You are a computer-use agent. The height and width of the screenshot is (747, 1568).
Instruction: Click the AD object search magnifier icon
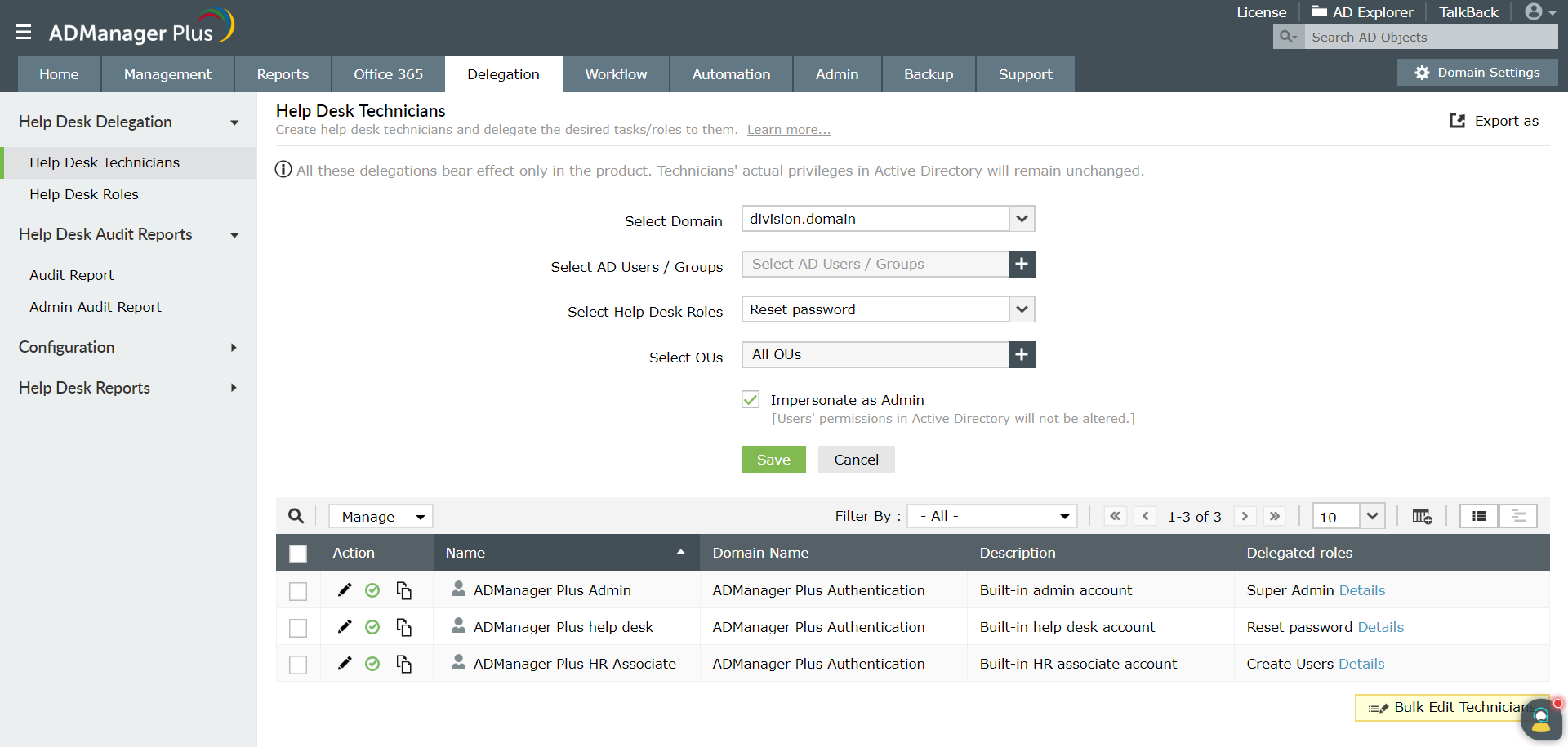1288,37
